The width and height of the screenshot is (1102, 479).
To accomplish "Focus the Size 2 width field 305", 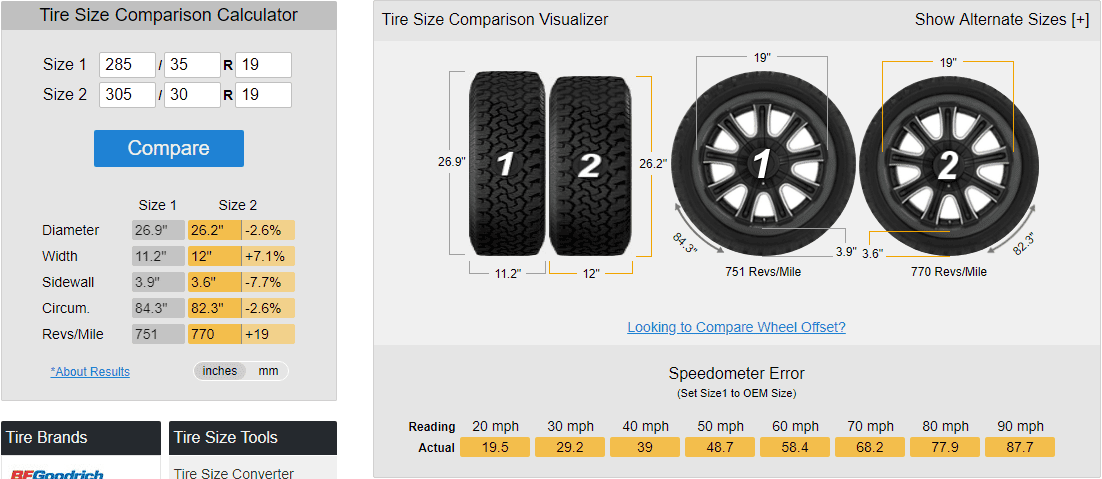I will [127, 95].
